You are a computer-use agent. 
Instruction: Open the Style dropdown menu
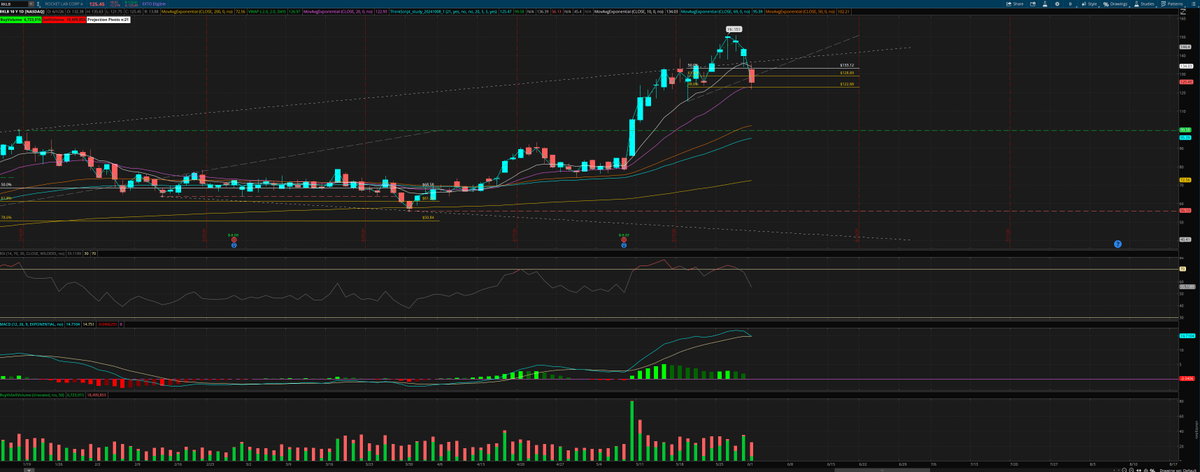click(x=1090, y=4)
